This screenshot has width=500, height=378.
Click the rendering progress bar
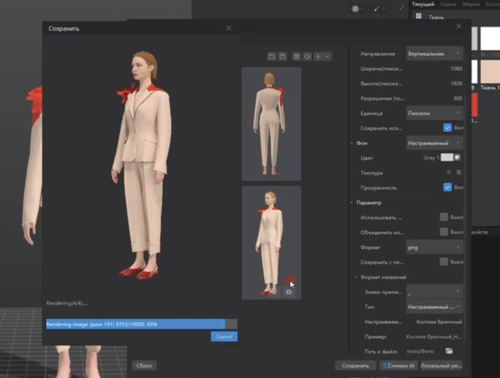pos(142,324)
